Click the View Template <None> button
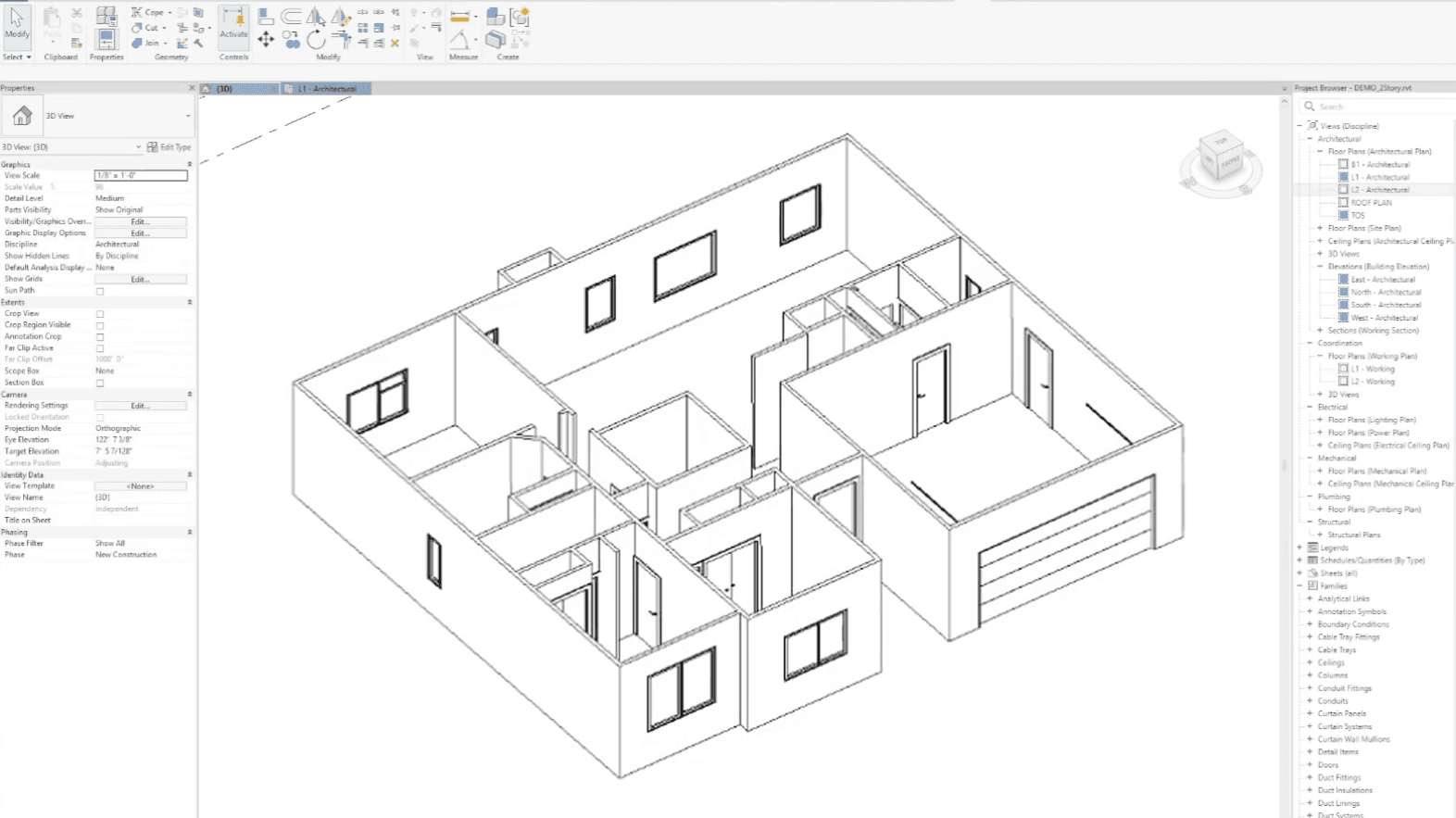This screenshot has width=1456, height=818. coord(140,486)
